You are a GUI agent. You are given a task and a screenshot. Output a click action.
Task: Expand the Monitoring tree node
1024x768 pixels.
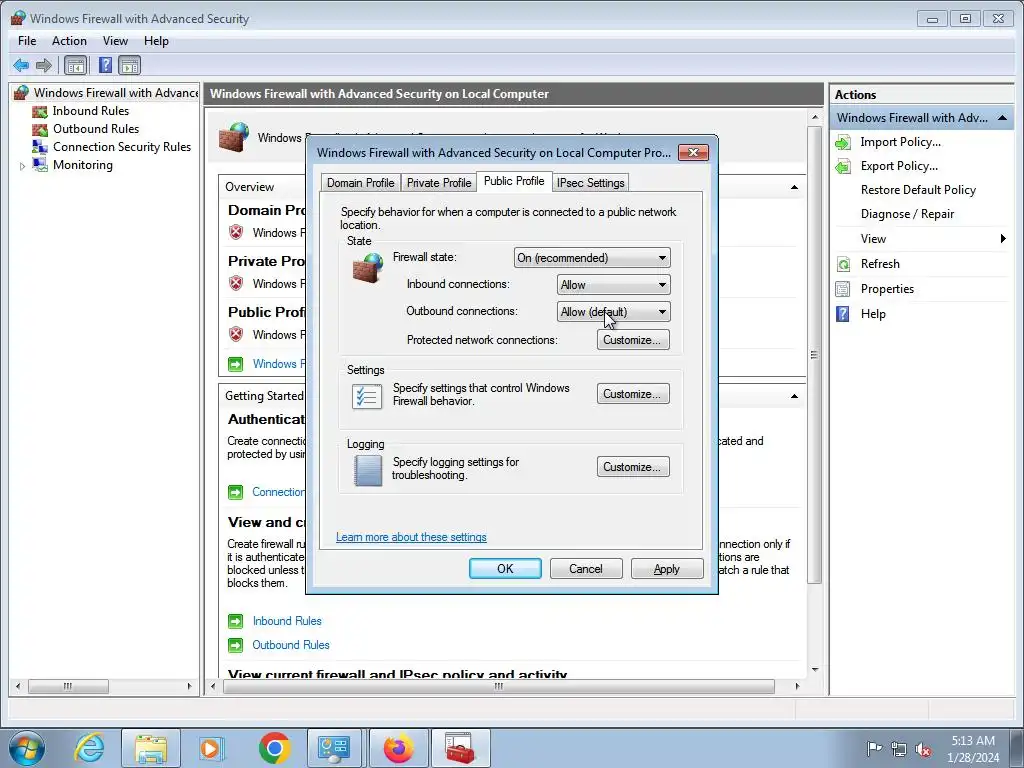pos(22,166)
